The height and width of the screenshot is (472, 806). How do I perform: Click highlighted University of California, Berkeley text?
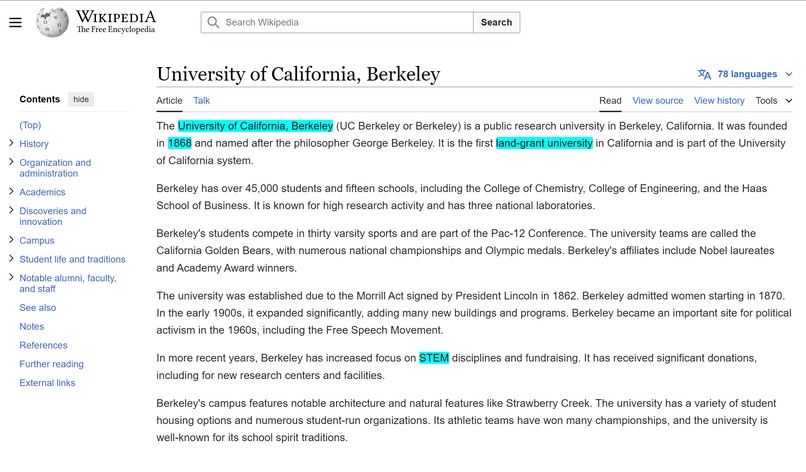pos(255,126)
